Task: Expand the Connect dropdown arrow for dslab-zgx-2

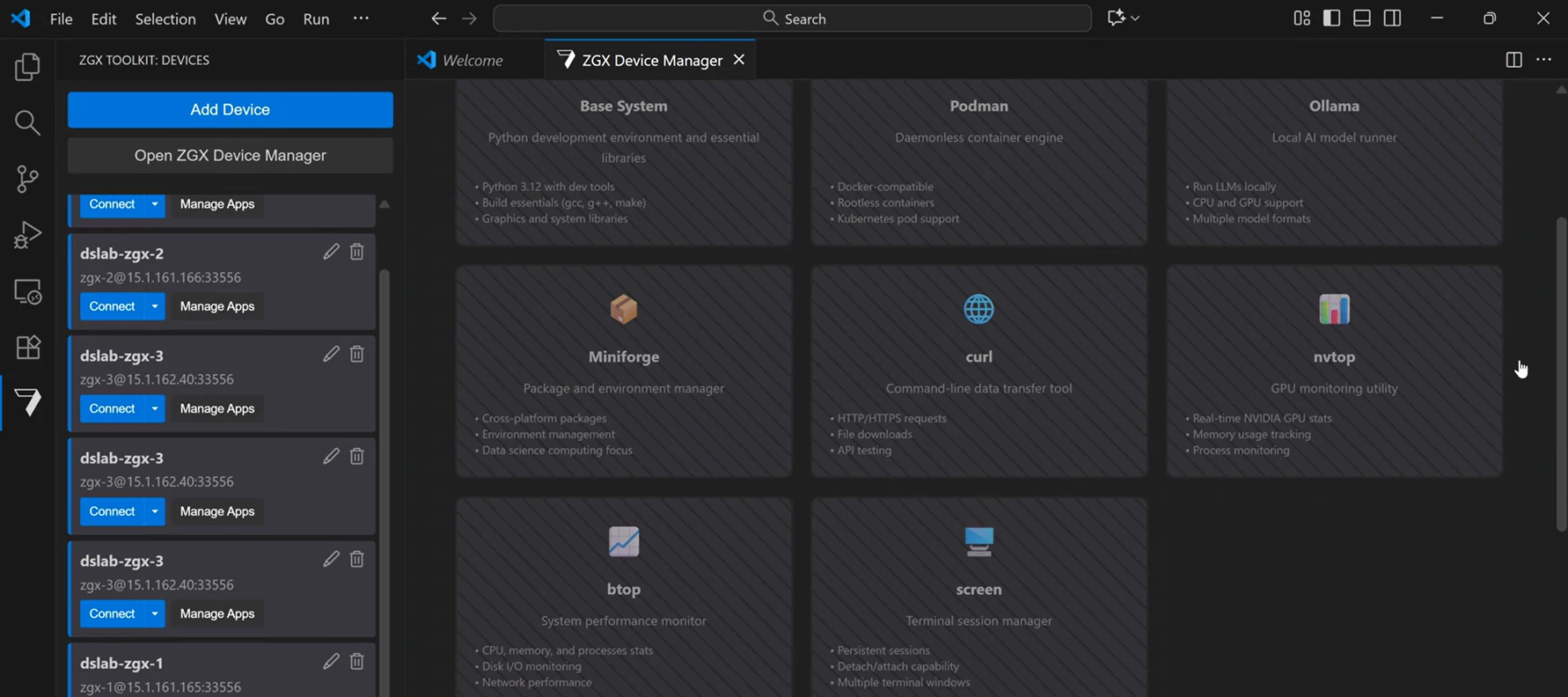Action: tap(155, 306)
